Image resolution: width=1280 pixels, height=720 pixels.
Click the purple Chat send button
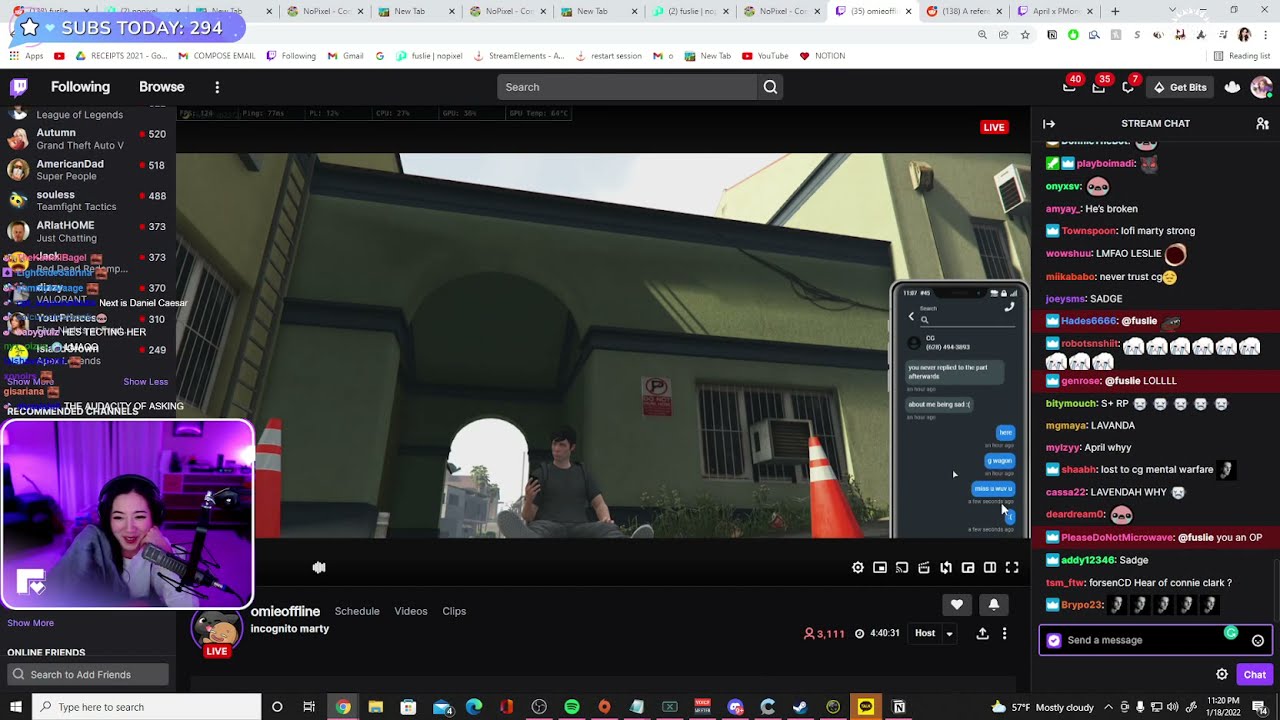1254,675
